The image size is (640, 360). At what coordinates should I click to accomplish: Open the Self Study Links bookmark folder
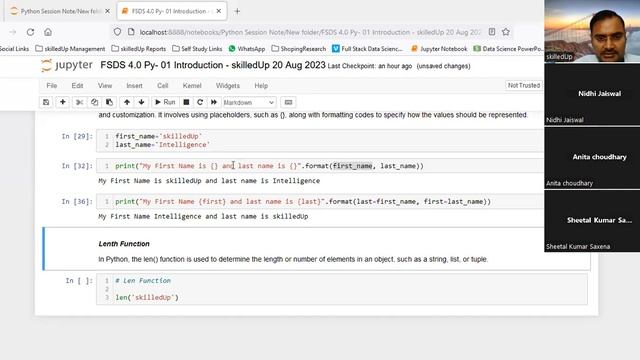197,49
